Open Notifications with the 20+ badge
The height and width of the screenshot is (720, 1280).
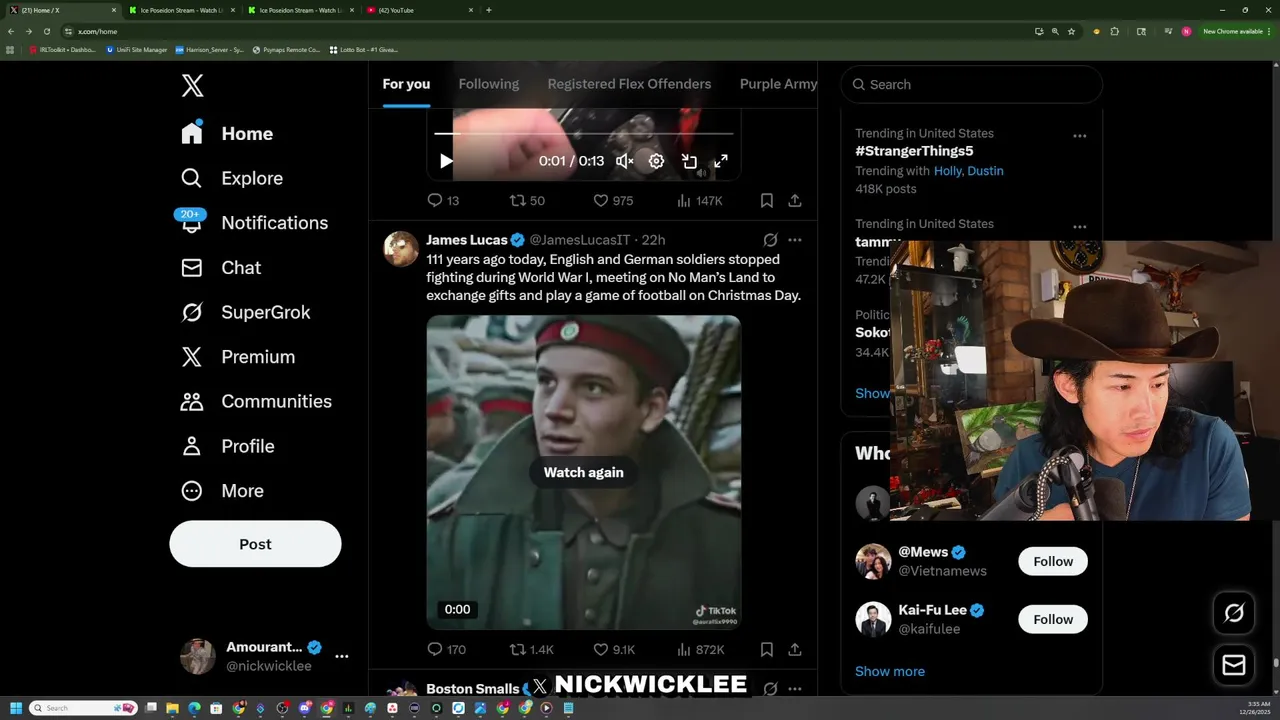click(x=254, y=222)
